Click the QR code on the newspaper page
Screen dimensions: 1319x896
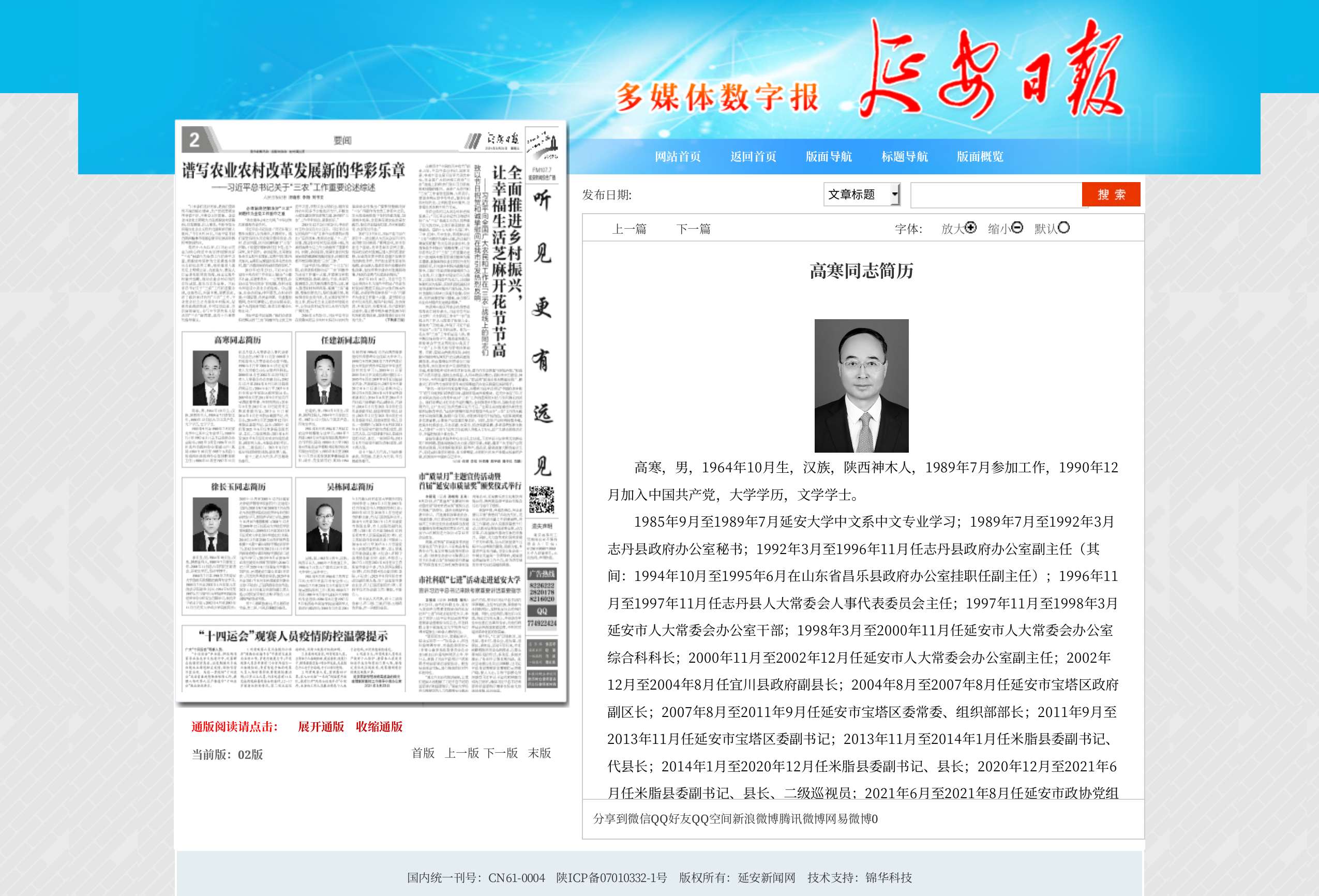(x=542, y=499)
